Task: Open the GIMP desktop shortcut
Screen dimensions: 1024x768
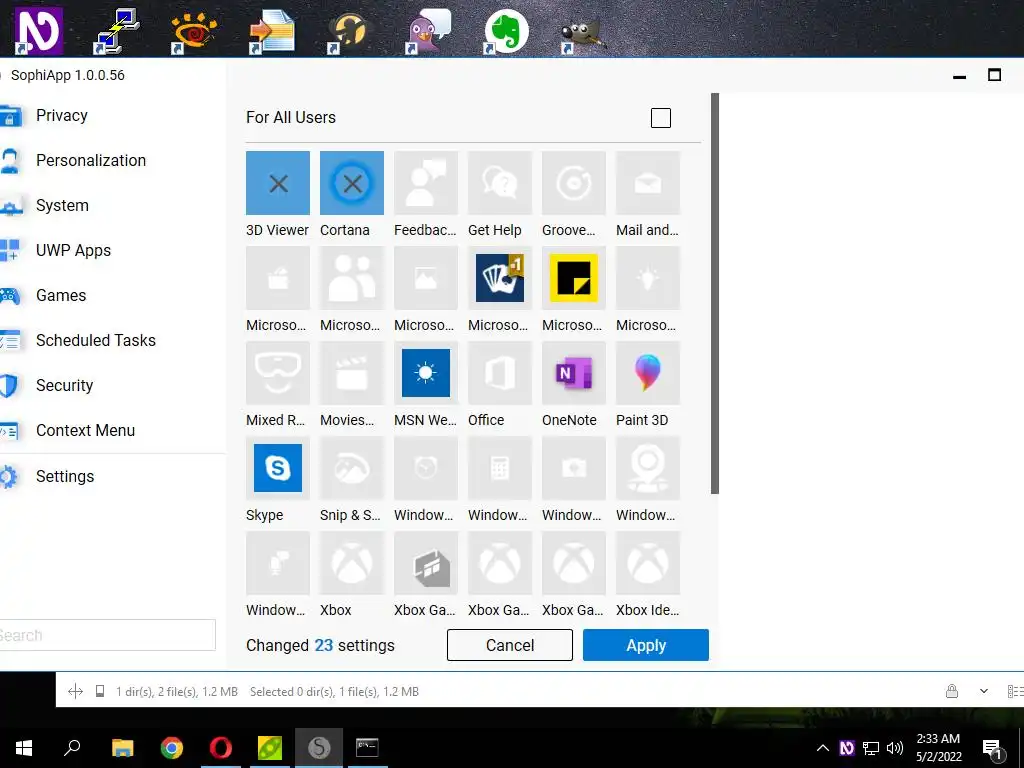Action: (584, 33)
